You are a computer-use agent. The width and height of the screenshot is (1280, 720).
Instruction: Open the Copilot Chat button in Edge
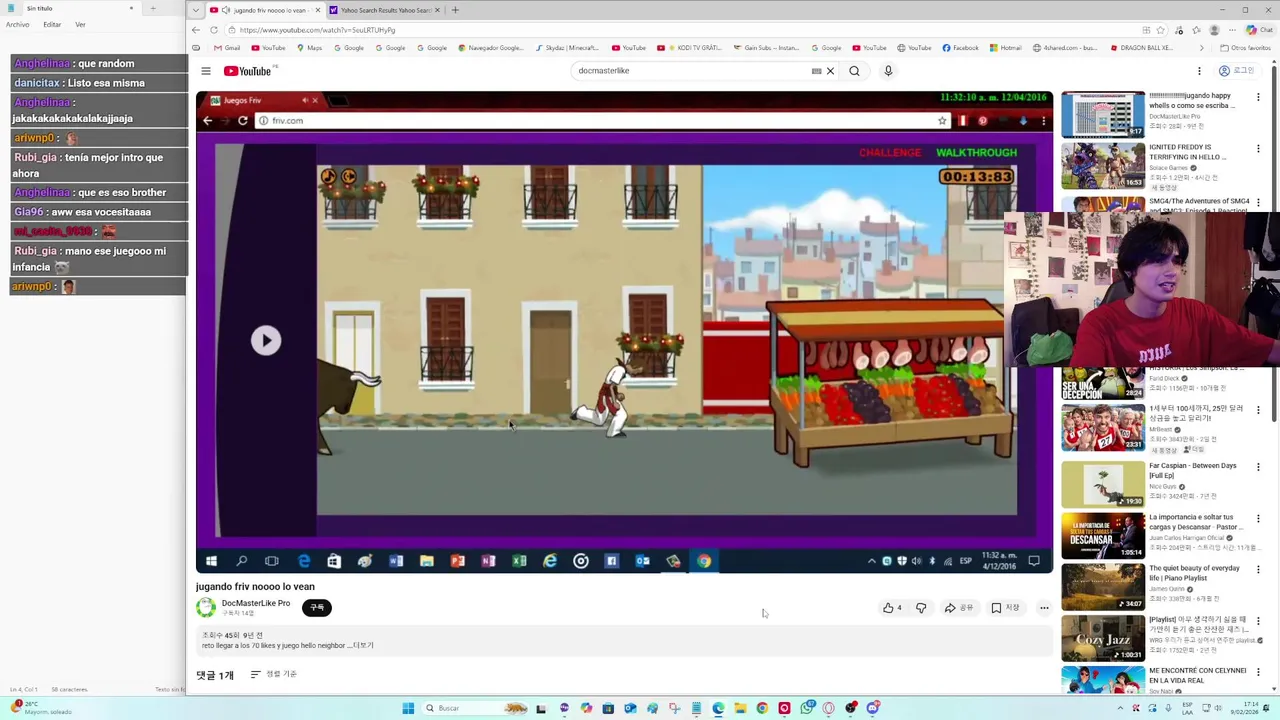point(1258,30)
